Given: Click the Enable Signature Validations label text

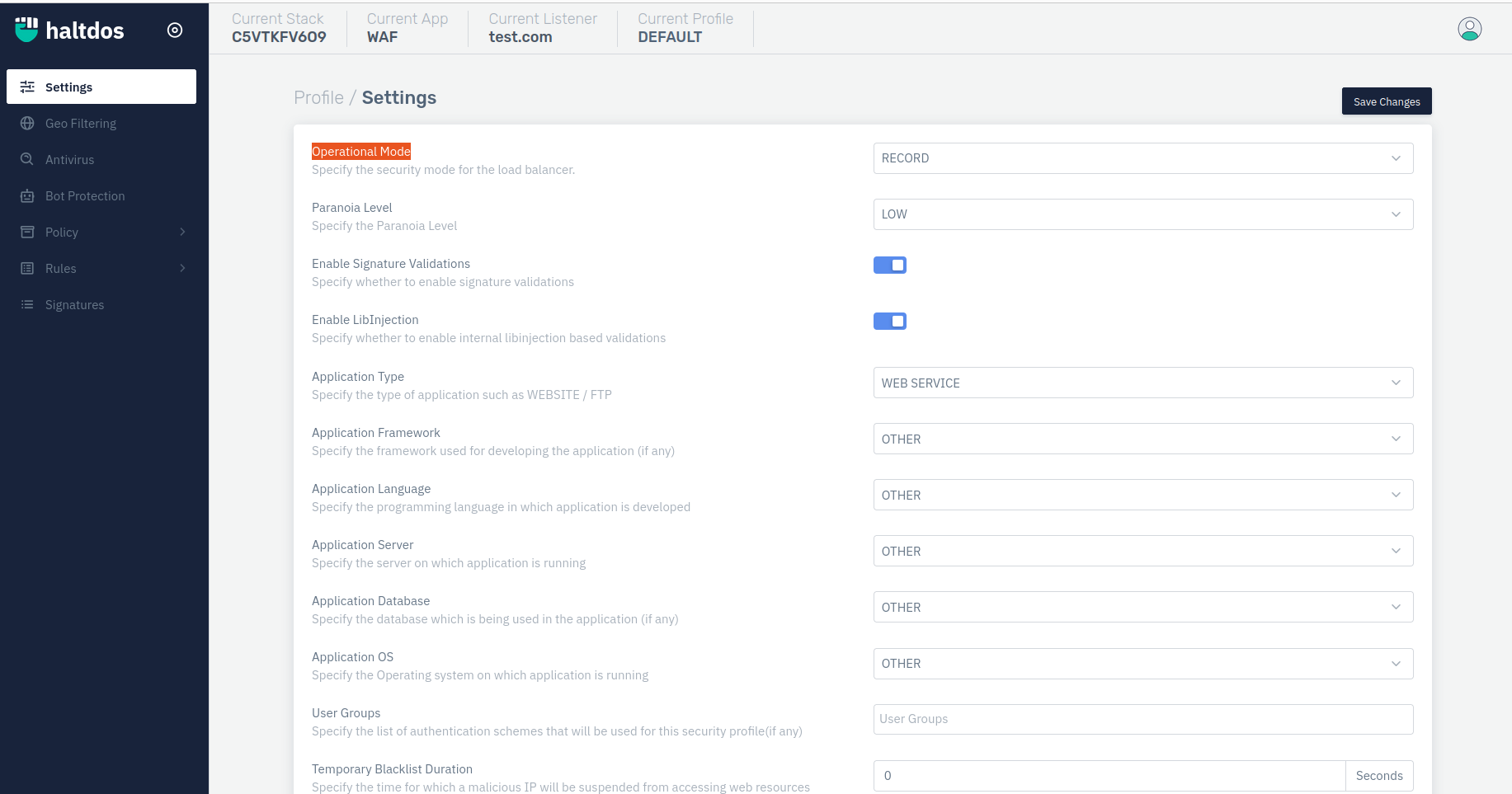Looking at the screenshot, I should tap(390, 264).
